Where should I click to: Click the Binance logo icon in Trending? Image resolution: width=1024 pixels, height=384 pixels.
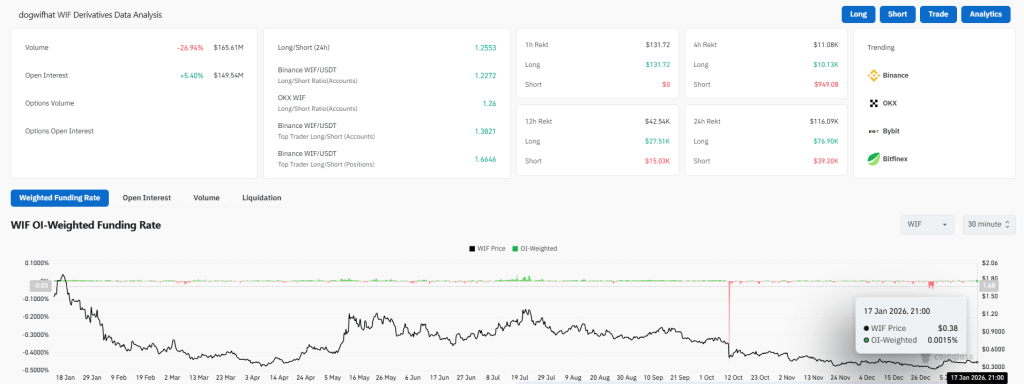coord(873,75)
